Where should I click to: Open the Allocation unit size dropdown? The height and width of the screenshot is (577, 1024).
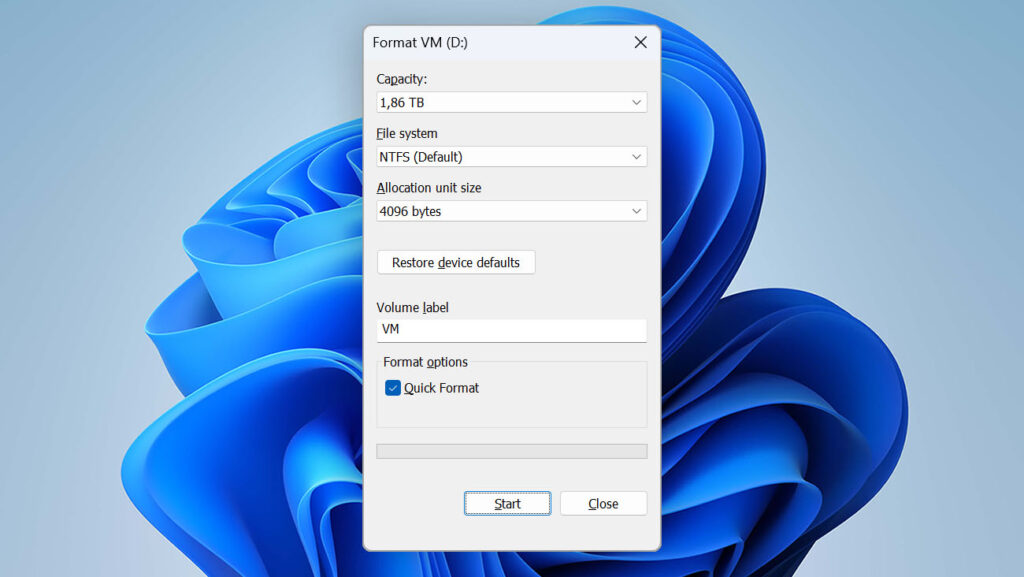click(511, 211)
